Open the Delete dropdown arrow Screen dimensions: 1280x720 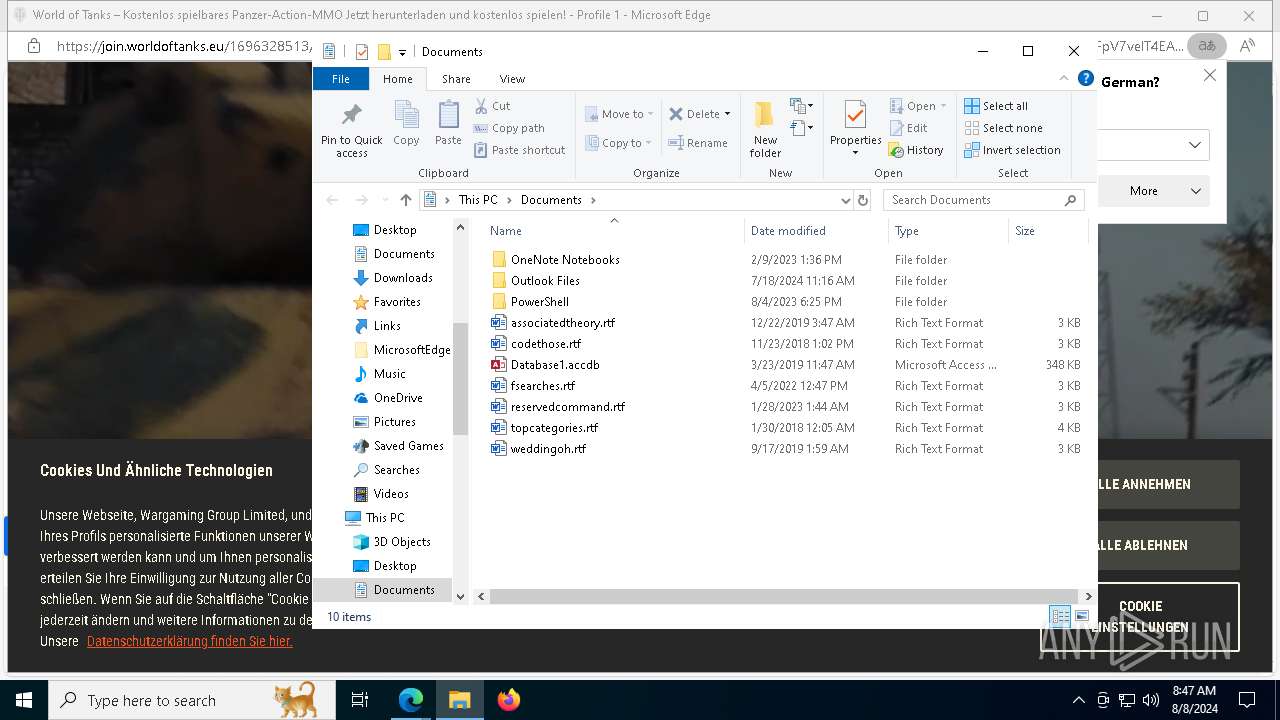(x=727, y=114)
